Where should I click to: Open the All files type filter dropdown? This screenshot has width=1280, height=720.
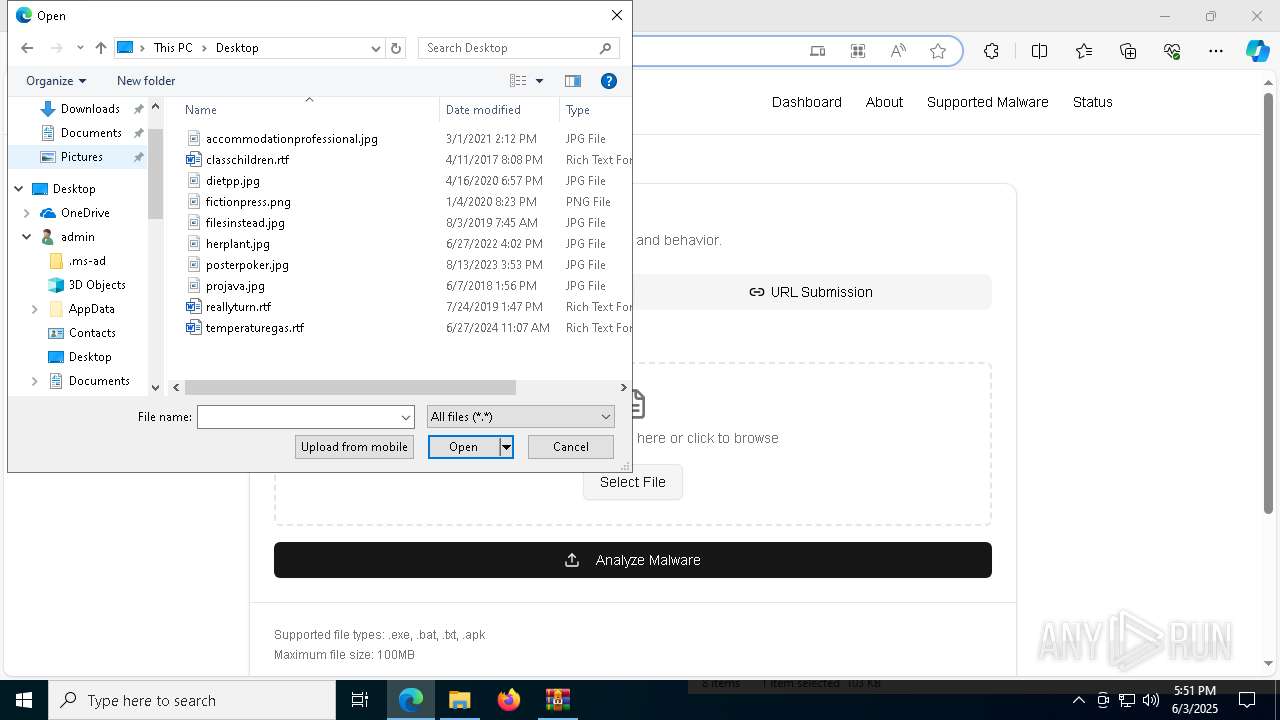[520, 417]
